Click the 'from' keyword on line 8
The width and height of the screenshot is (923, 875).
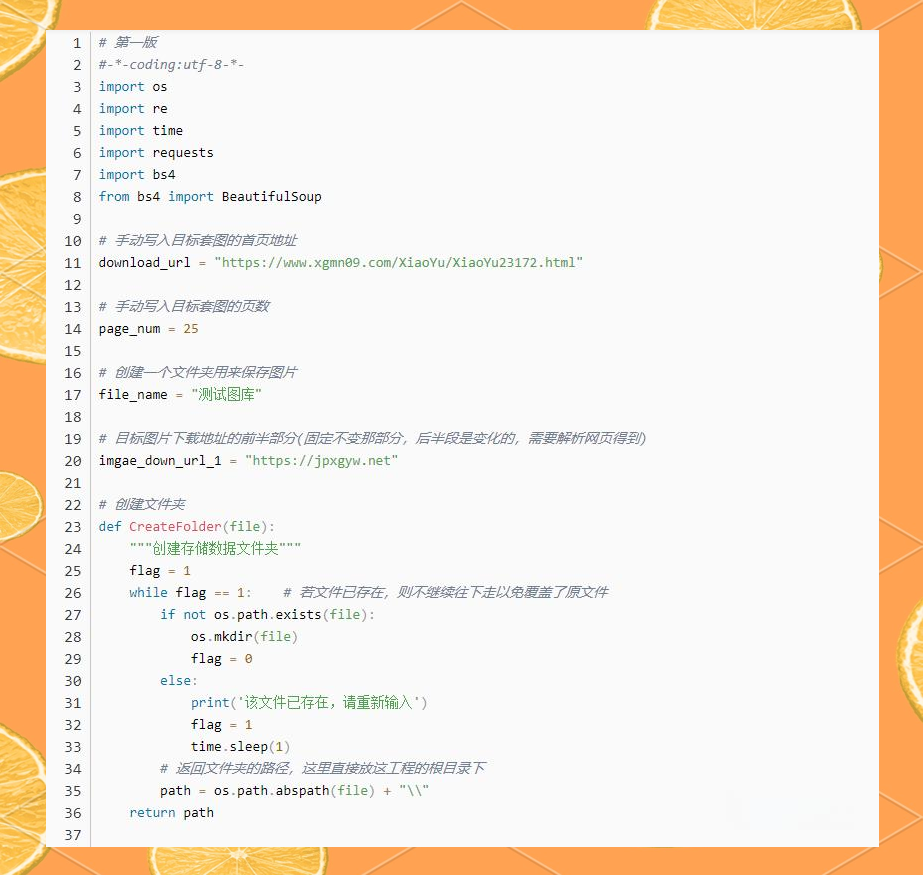(x=114, y=197)
